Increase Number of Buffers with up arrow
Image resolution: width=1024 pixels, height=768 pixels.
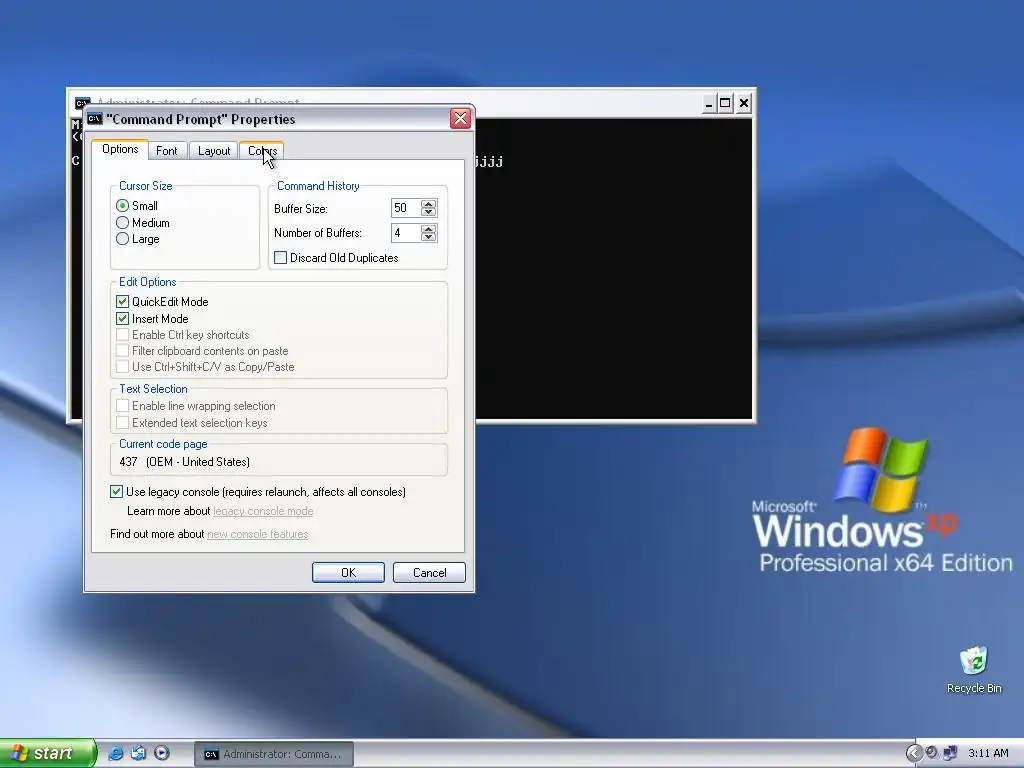point(428,229)
